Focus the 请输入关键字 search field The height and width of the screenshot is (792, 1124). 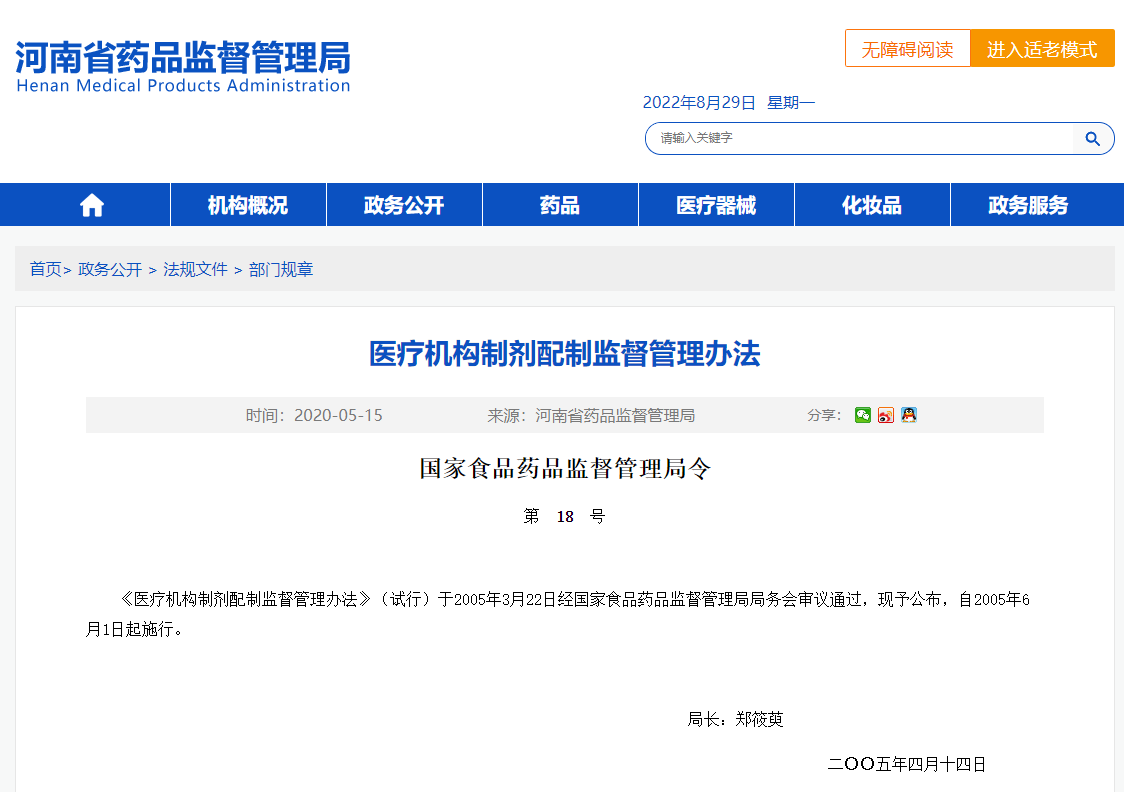(x=860, y=139)
